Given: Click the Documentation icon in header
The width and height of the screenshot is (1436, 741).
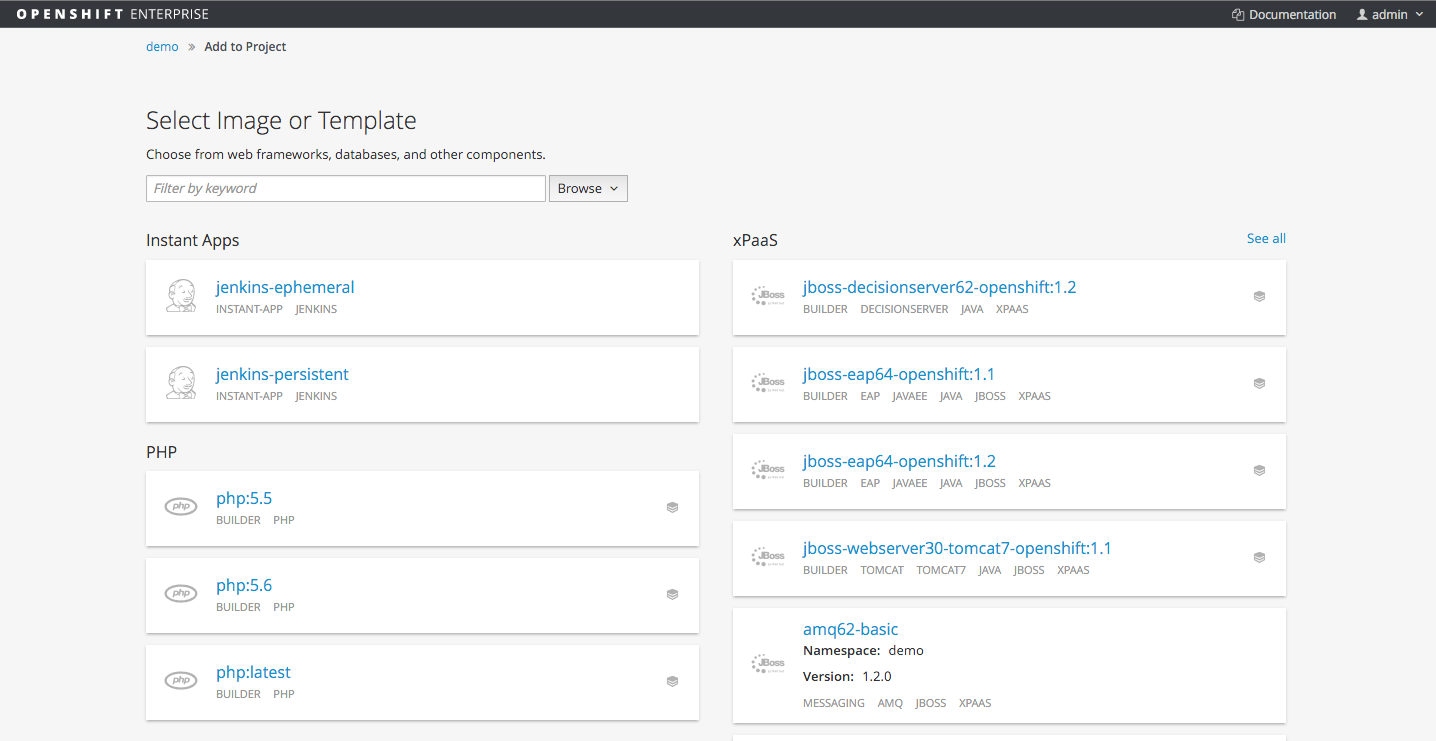Looking at the screenshot, I should 1238,15.
